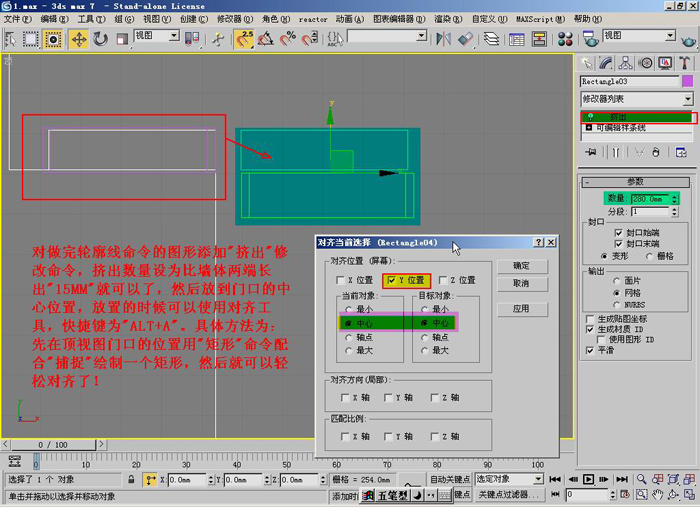700x507 pixels.
Task: Open the 渲染 menu
Action: 448,19
